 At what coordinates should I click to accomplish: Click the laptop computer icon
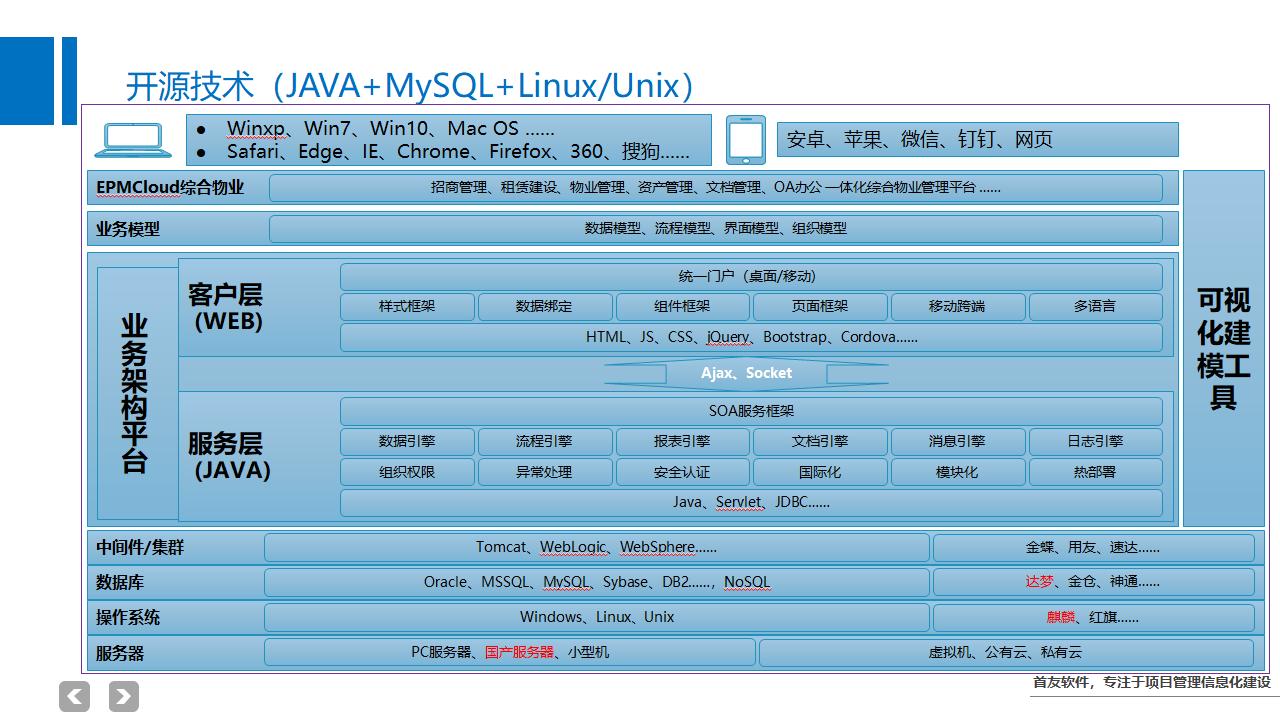(132, 141)
